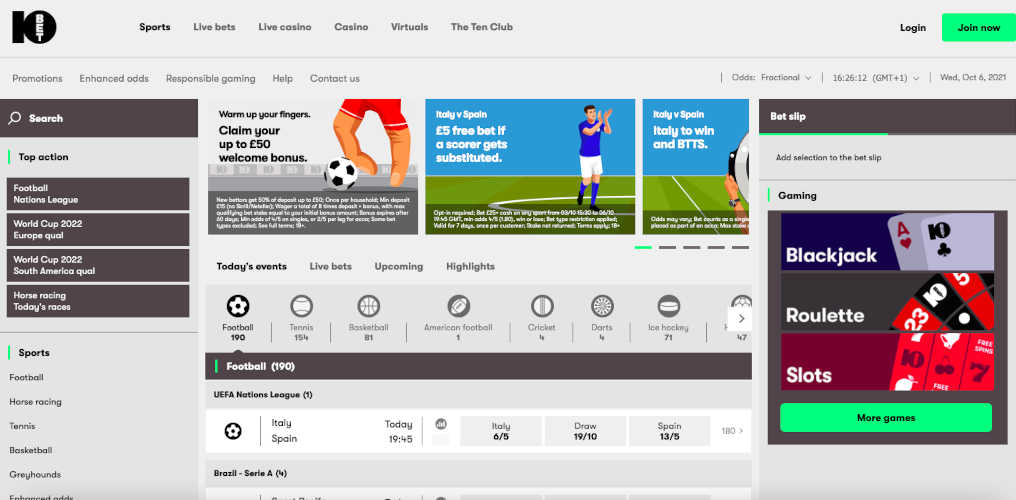Bet on Draw at 19/10
Viewport: 1016px width, 500px height.
[x=585, y=431]
